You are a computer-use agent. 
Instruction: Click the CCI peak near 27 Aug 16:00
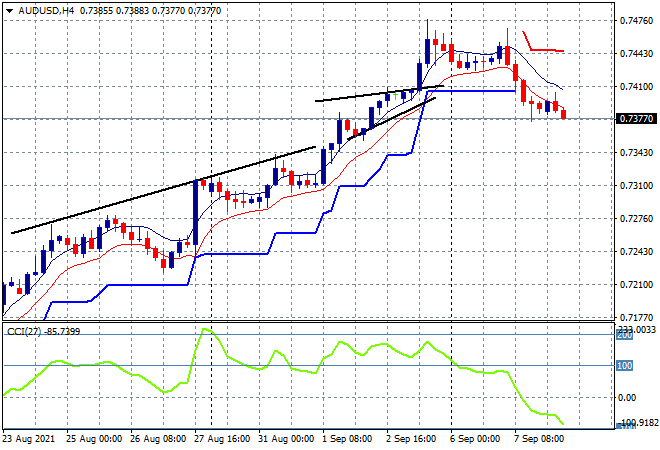pyautogui.click(x=206, y=330)
